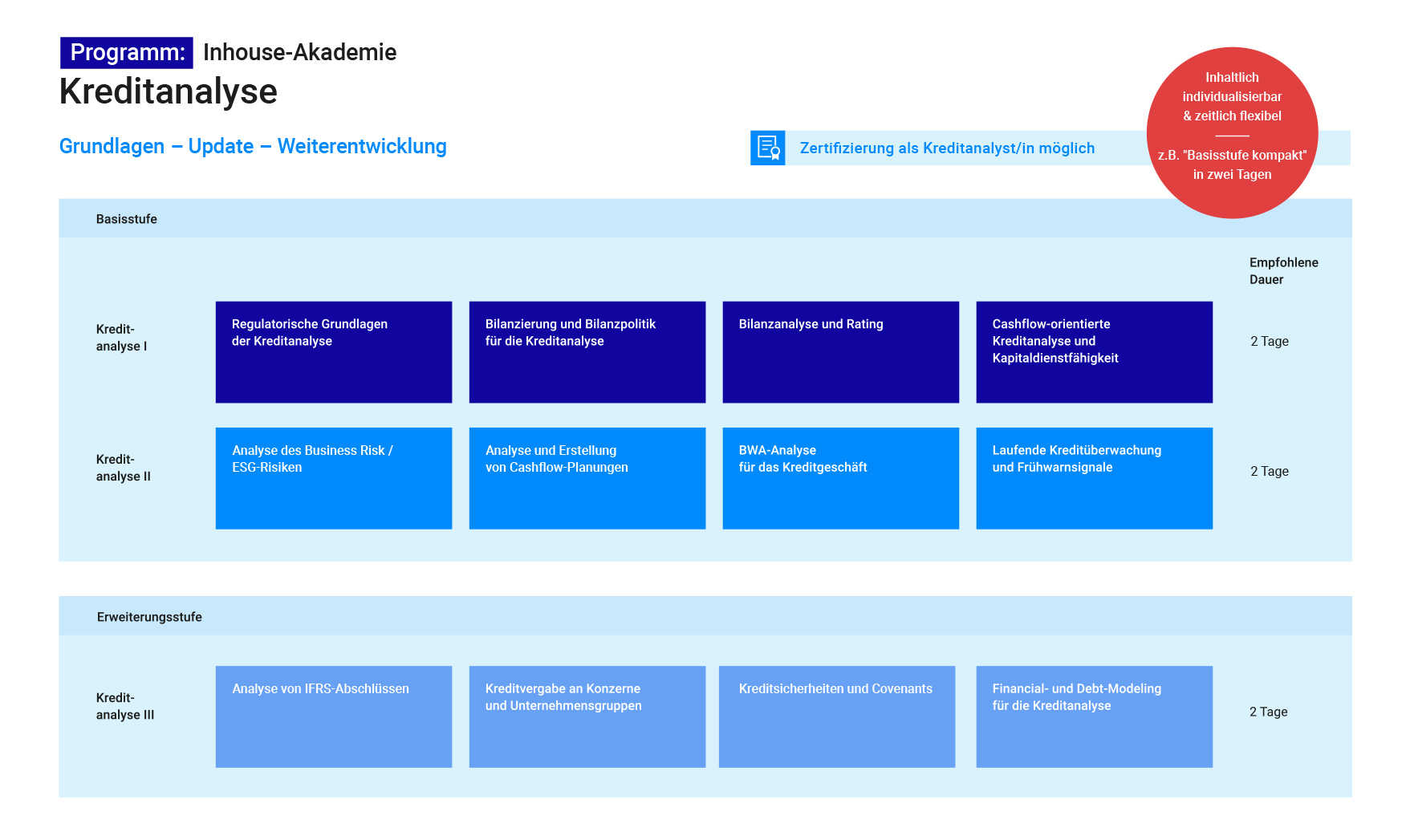Click the 'Kreditanalyse III' row label
The width and height of the screenshot is (1406, 840).
click(x=125, y=706)
